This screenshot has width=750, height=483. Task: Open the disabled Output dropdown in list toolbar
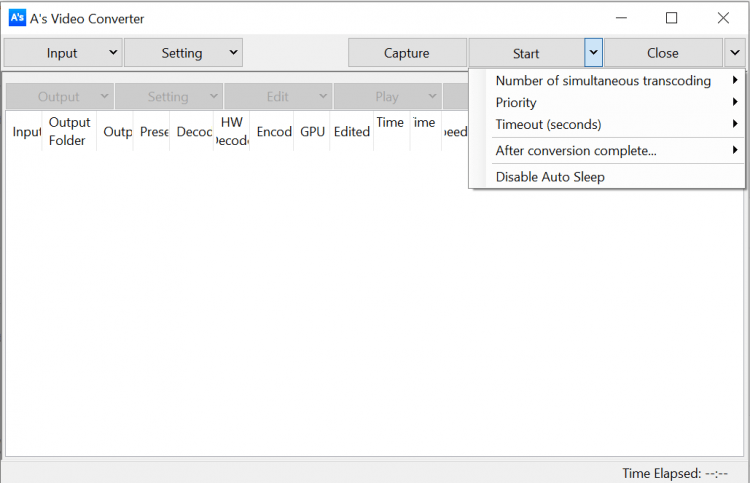click(x=59, y=97)
